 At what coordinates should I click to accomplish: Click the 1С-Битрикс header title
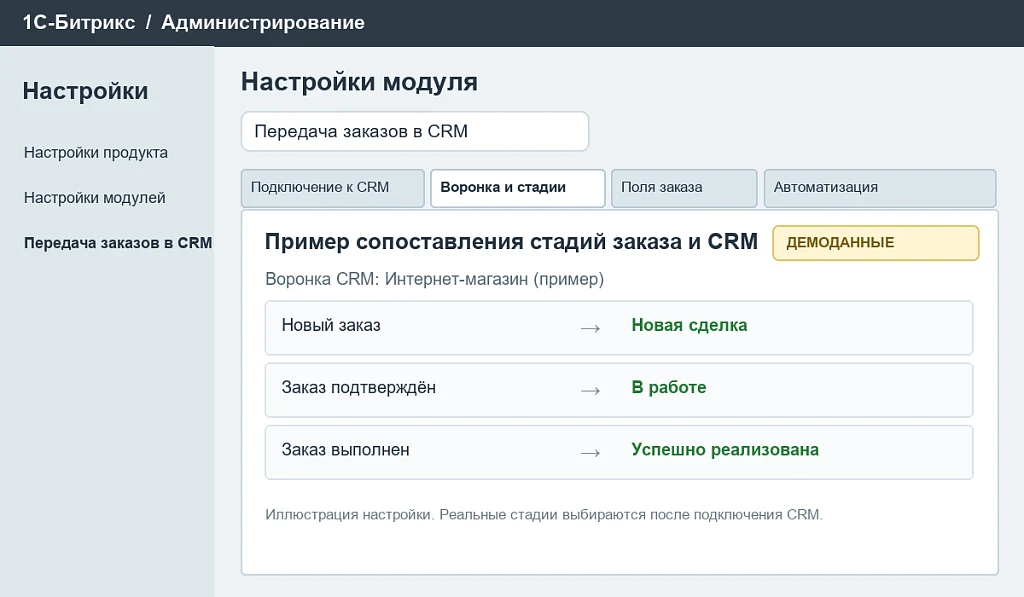click(79, 22)
